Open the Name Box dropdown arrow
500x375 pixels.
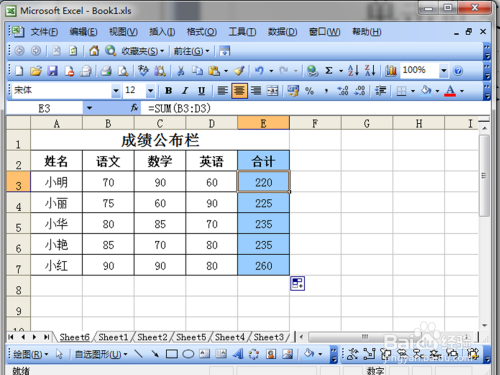pyautogui.click(x=89, y=108)
